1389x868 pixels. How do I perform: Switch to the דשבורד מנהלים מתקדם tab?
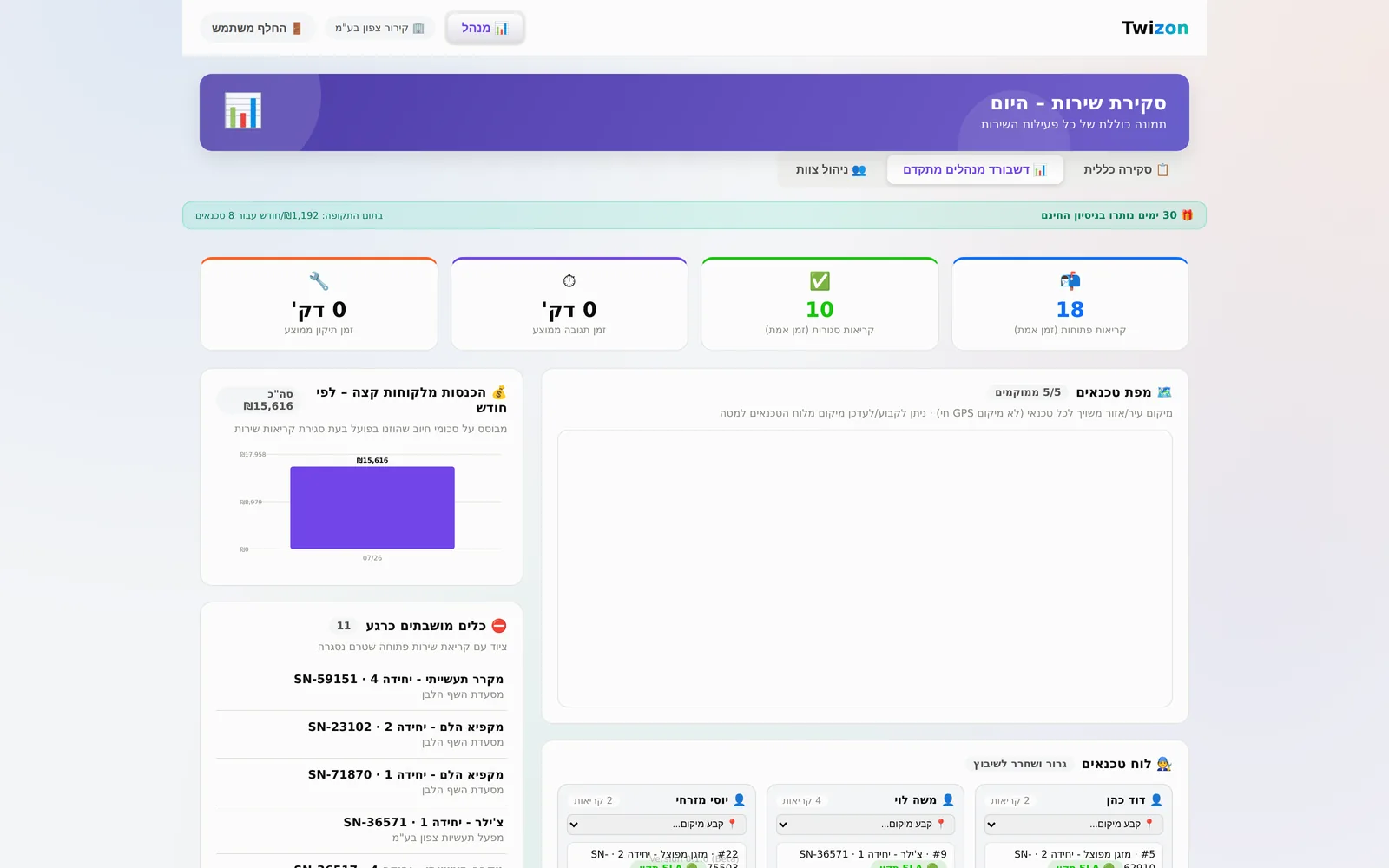coord(975,169)
